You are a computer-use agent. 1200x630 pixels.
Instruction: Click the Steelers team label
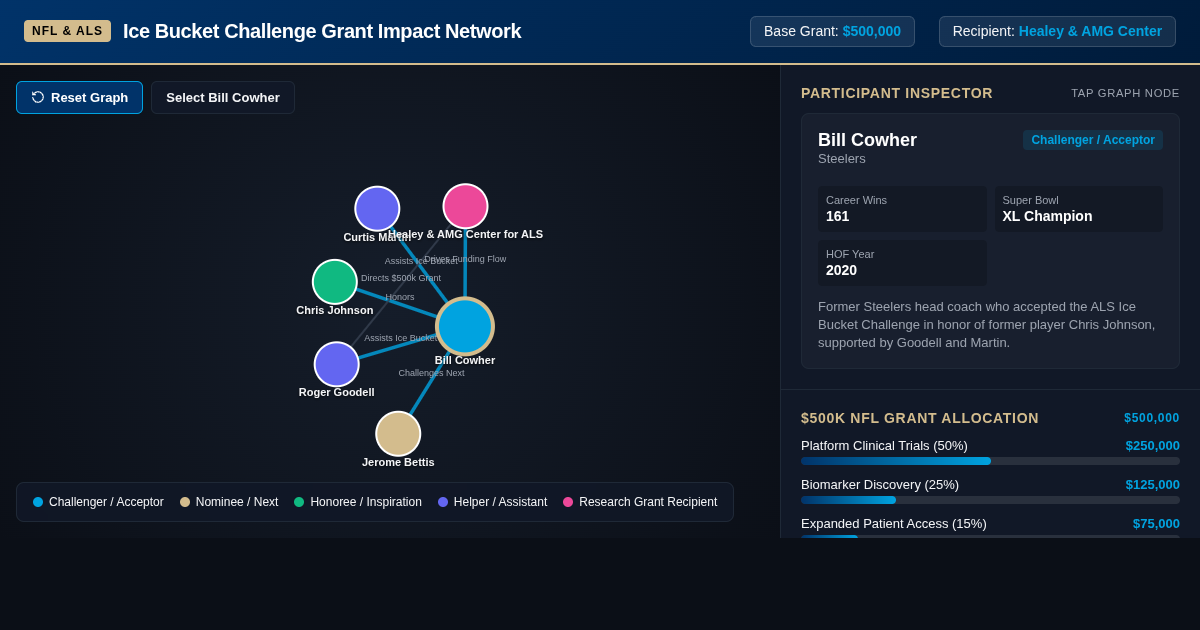842,159
